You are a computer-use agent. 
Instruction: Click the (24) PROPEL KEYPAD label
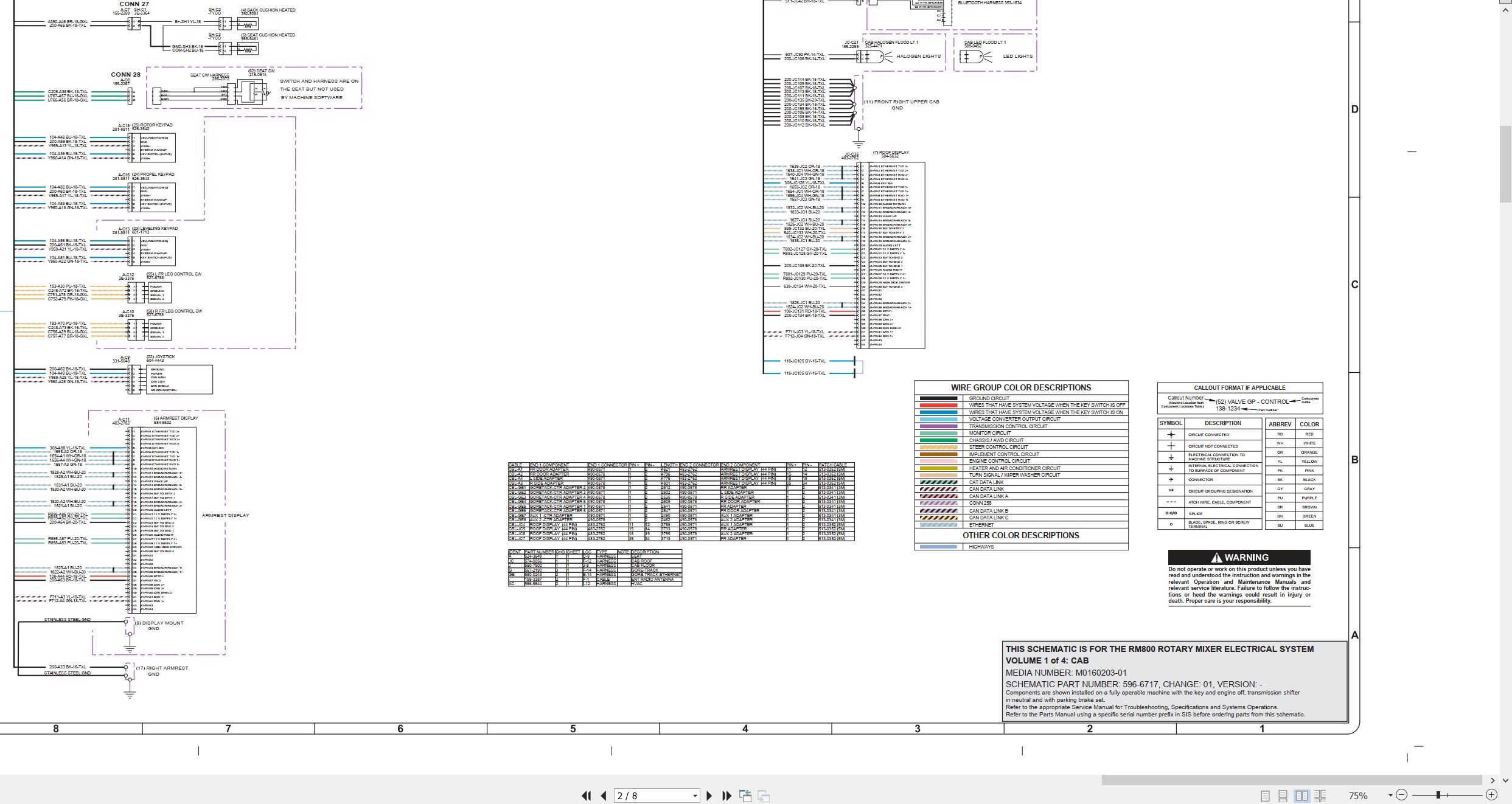[153, 175]
